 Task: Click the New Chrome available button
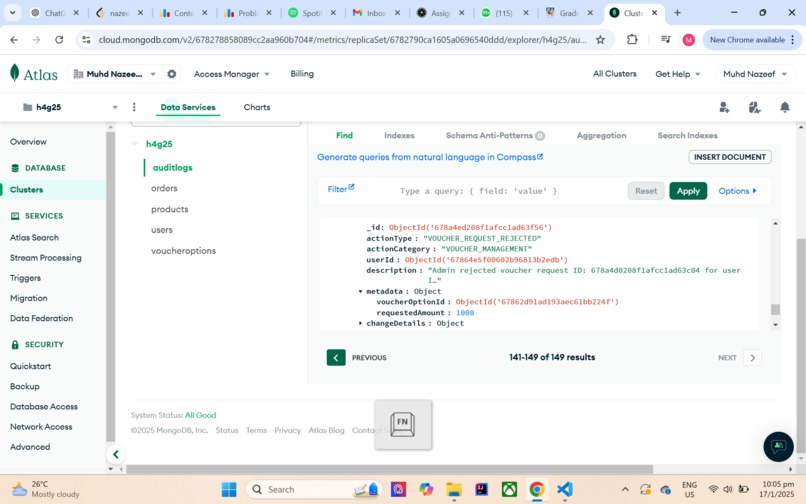[752, 40]
